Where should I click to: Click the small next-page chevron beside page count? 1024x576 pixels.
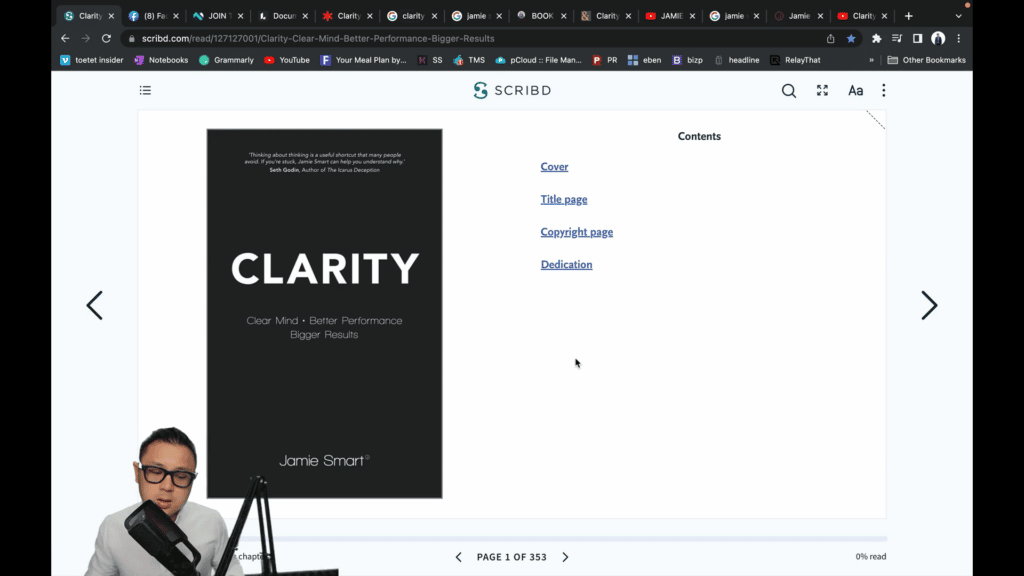point(566,557)
